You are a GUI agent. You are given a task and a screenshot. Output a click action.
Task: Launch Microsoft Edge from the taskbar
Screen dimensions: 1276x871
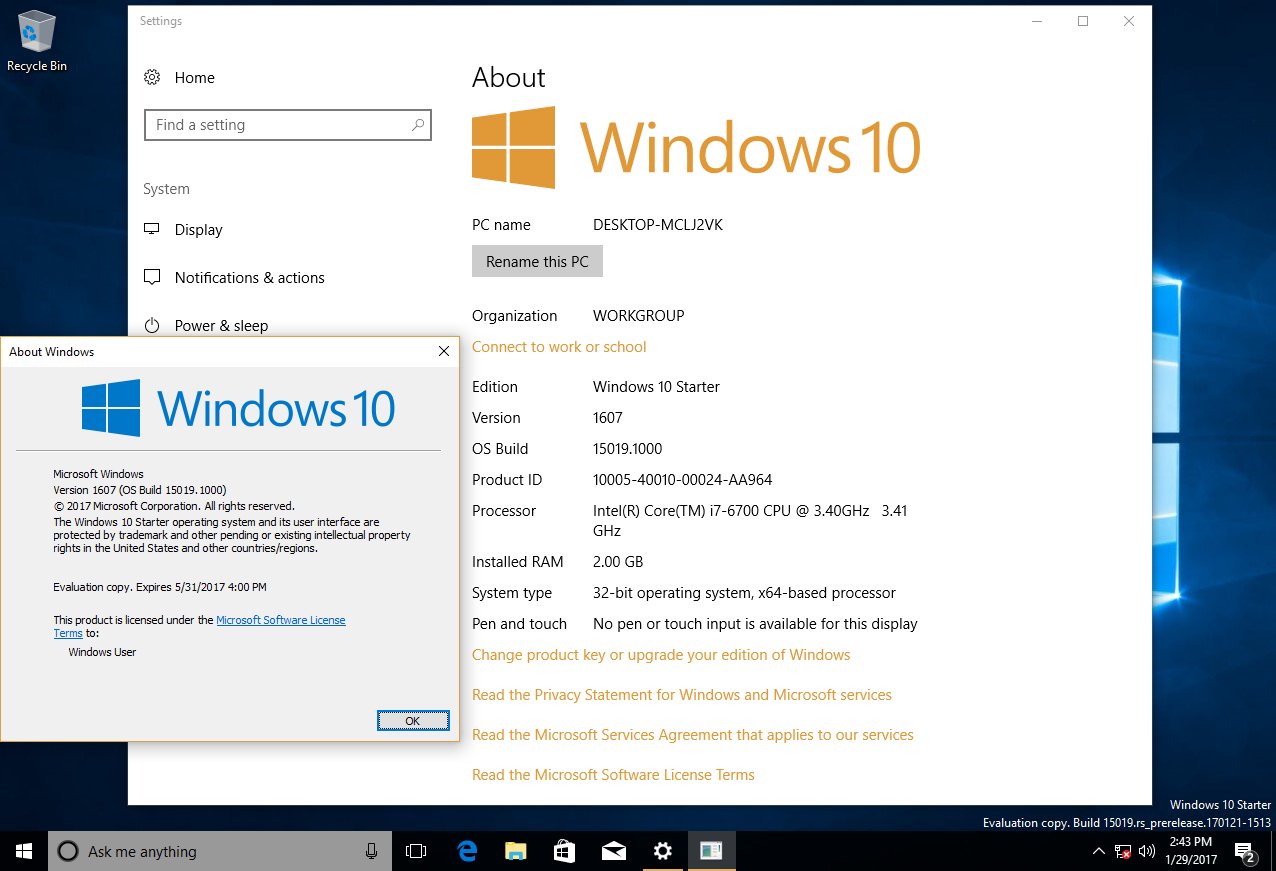click(466, 851)
